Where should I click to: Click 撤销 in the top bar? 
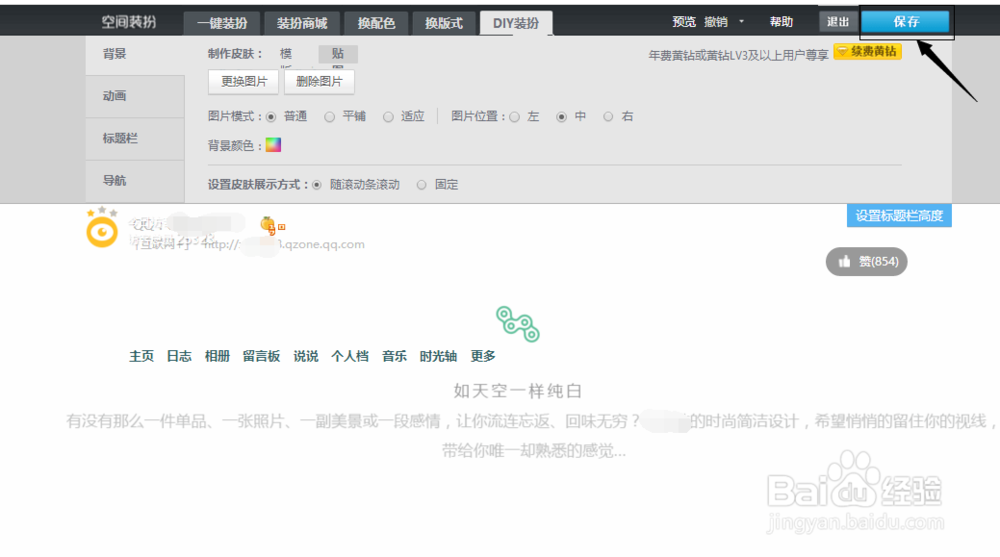(716, 22)
